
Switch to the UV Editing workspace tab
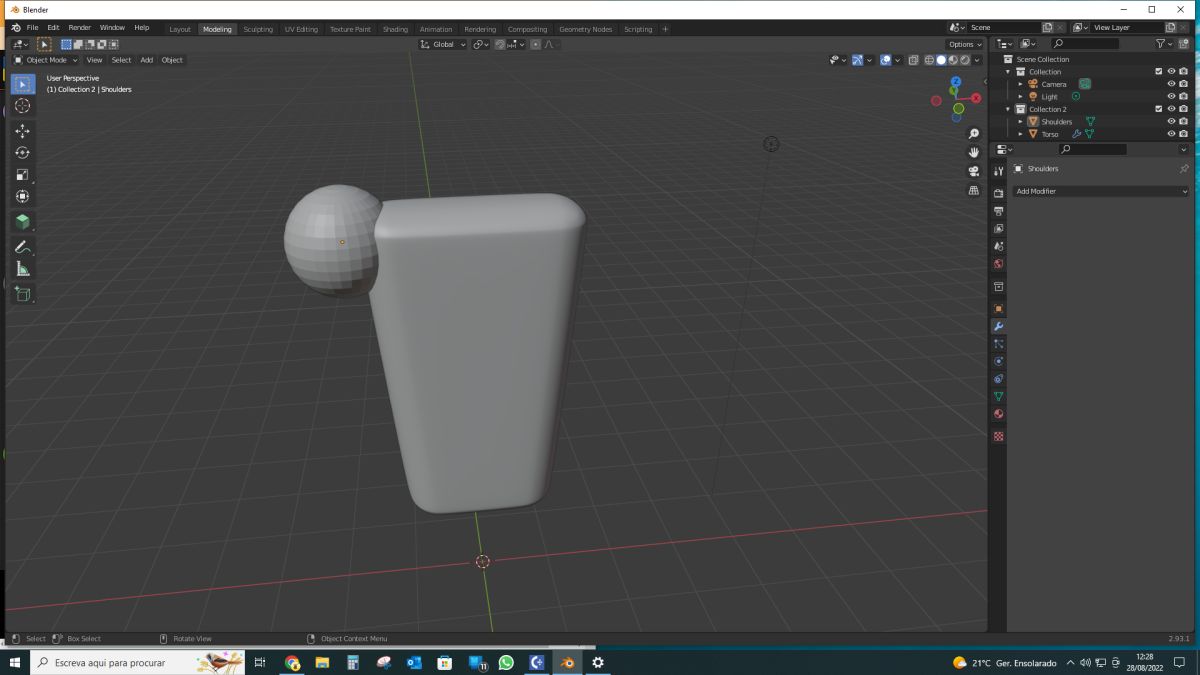301,29
